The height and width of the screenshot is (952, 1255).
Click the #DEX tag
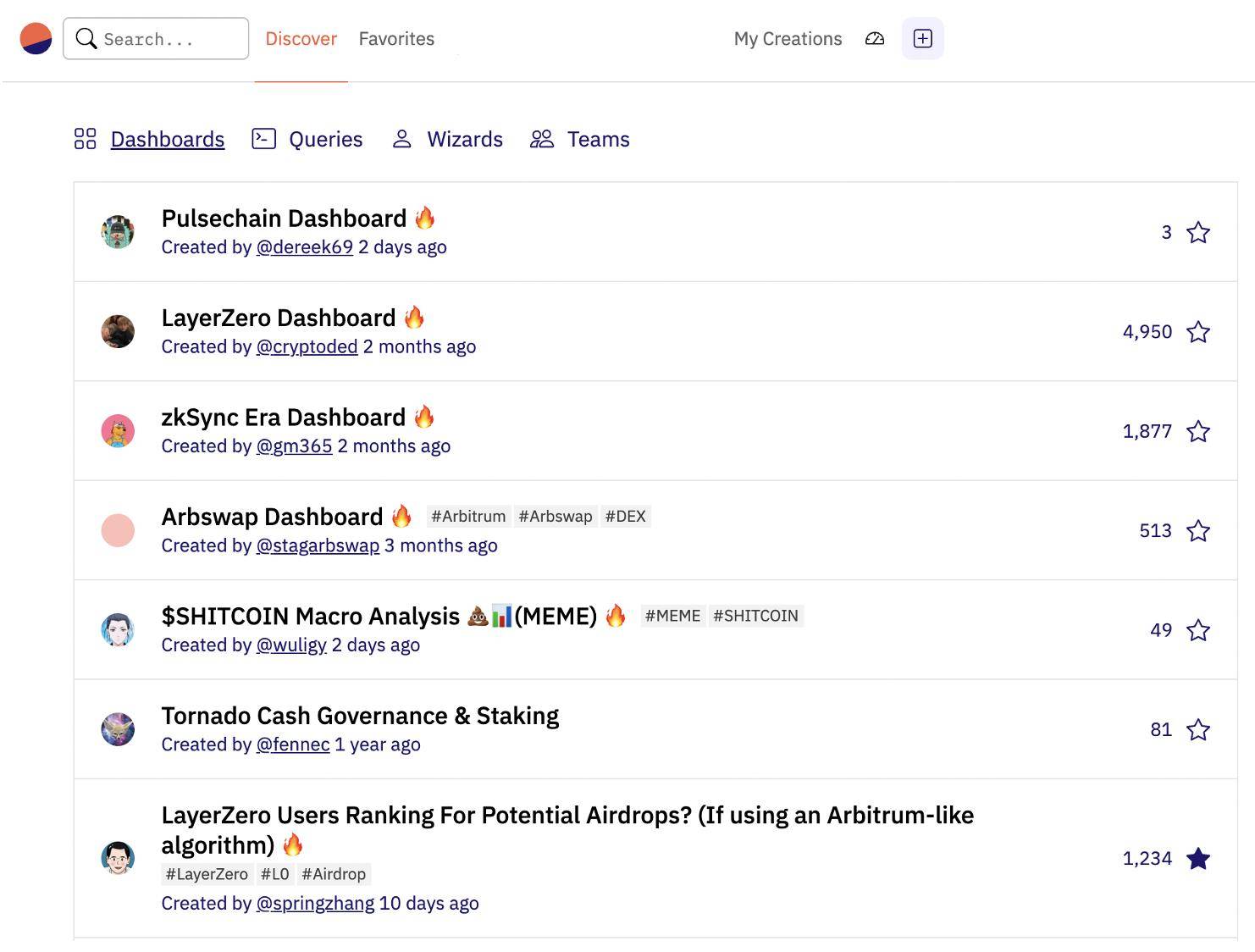pyautogui.click(x=626, y=517)
